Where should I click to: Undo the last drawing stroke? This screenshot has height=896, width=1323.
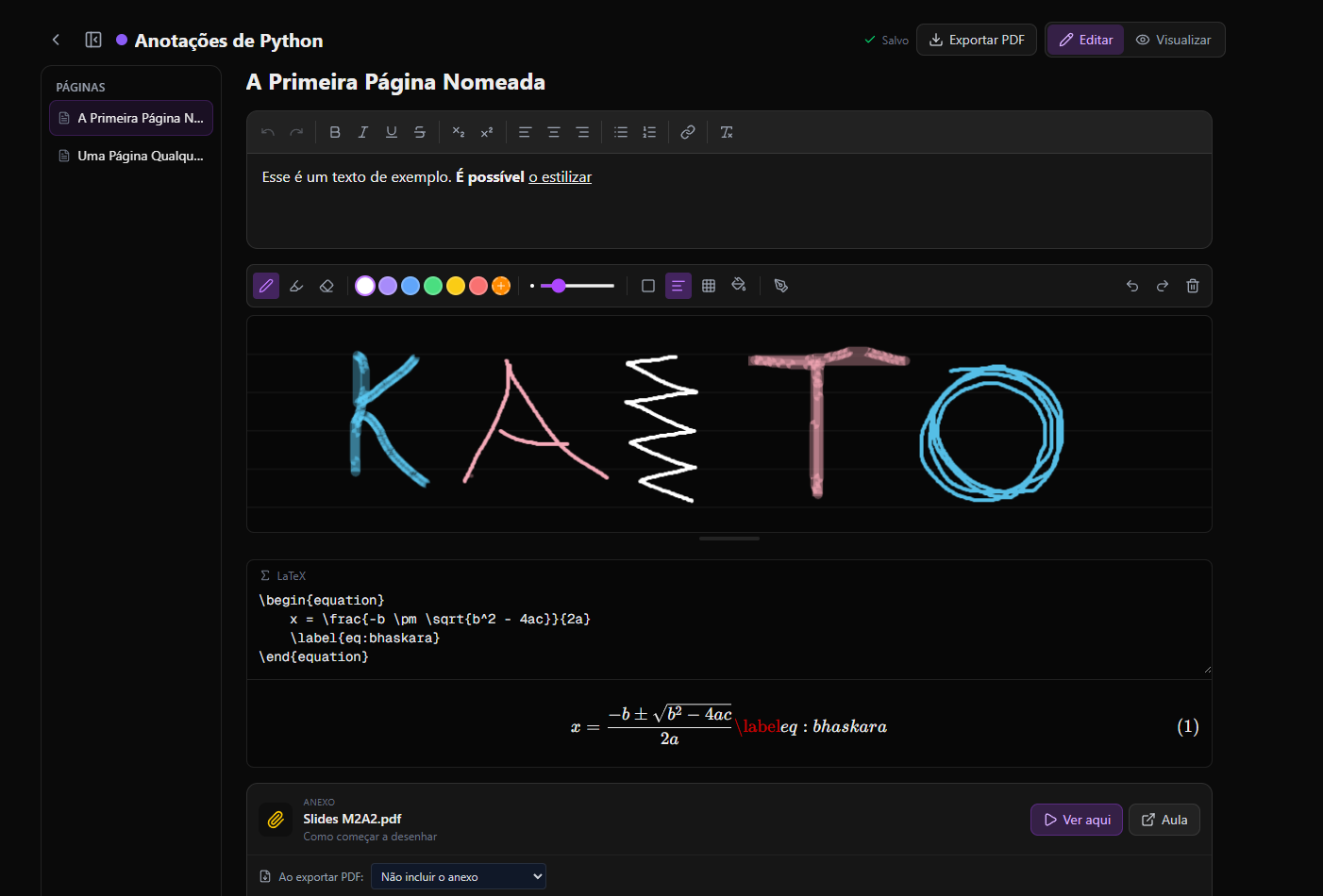(1132, 286)
